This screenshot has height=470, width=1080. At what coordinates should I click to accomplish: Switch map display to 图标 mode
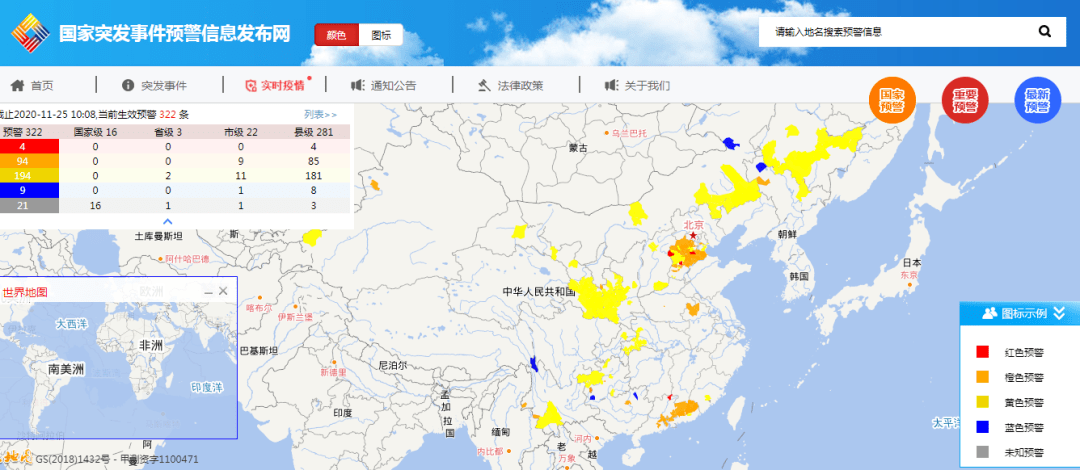pyautogui.click(x=380, y=35)
